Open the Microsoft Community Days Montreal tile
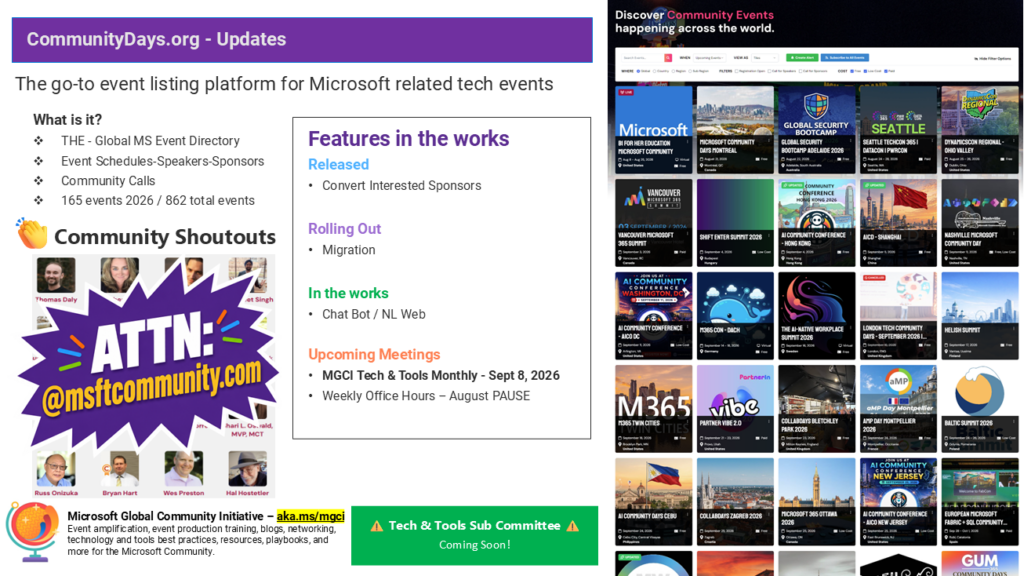This screenshot has height=576, width=1024. tap(735, 129)
